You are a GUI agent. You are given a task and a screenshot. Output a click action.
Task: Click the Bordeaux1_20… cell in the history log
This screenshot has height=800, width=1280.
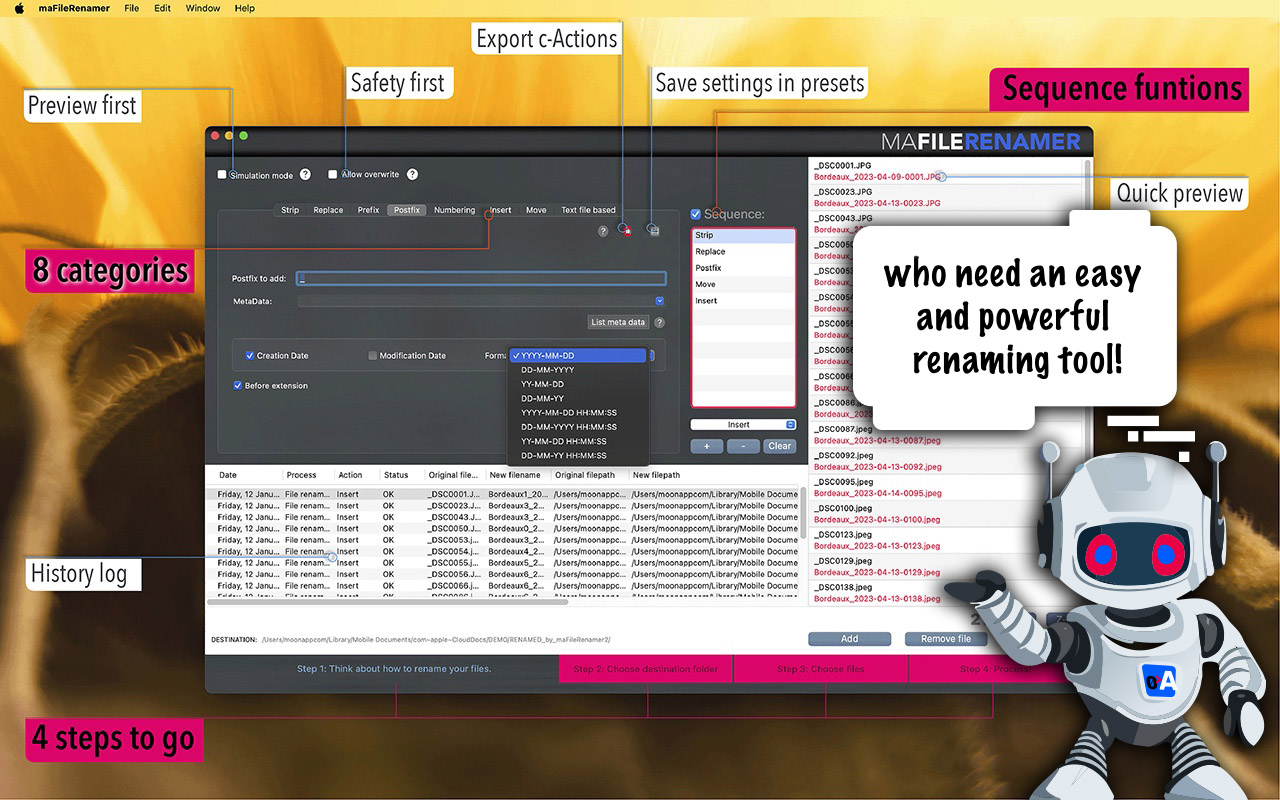pos(517,494)
